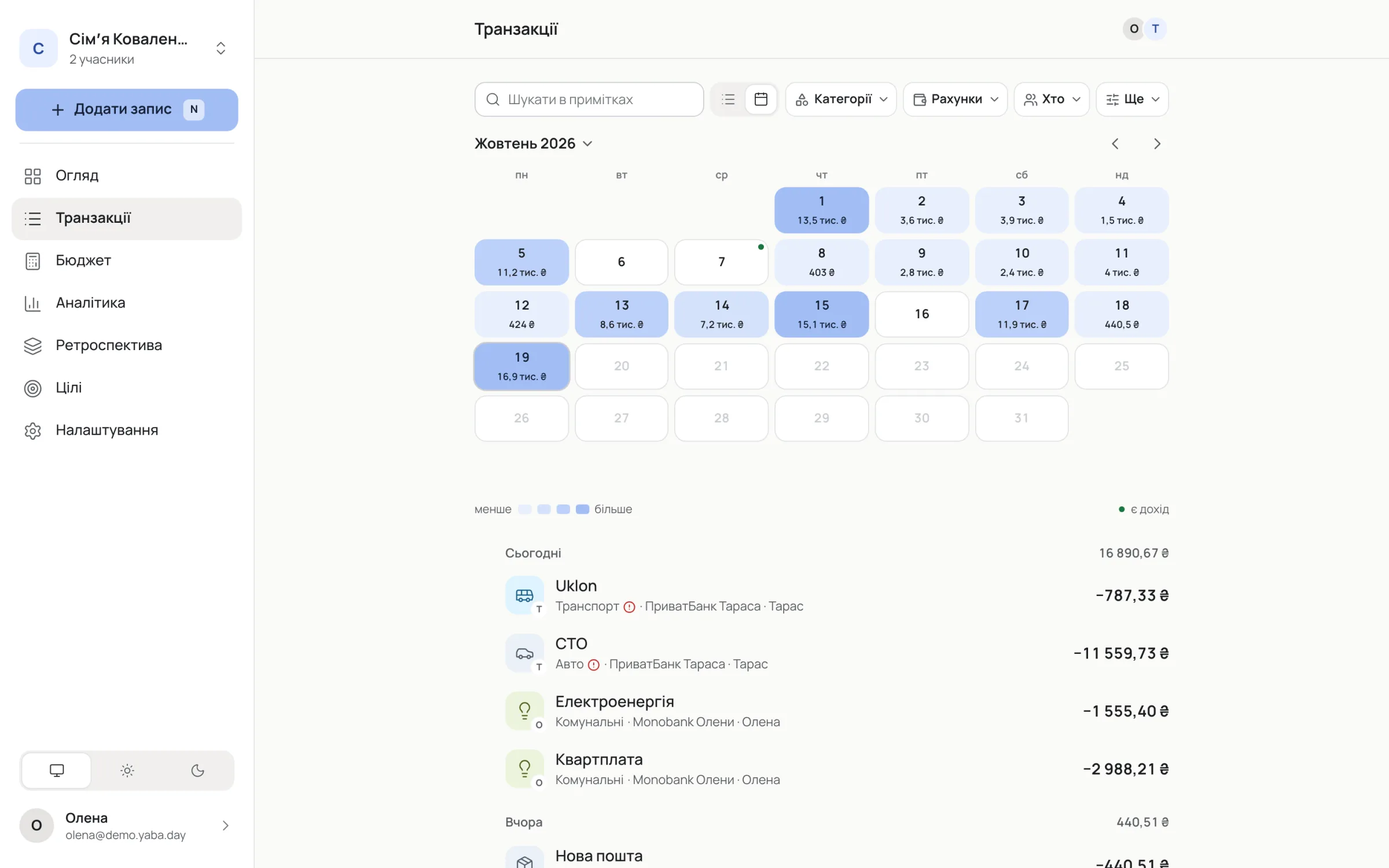The width and height of the screenshot is (1389, 868).
Task: Open Ретроспектива in the sidebar
Action: point(126,345)
